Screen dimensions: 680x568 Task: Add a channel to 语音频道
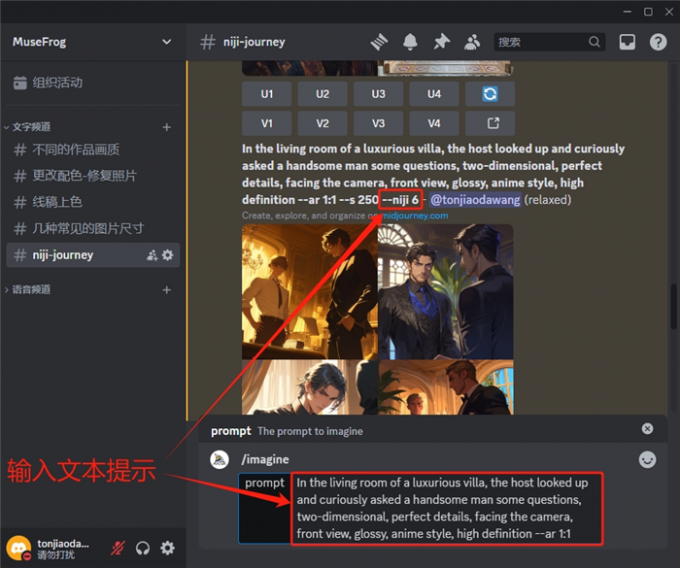[167, 290]
